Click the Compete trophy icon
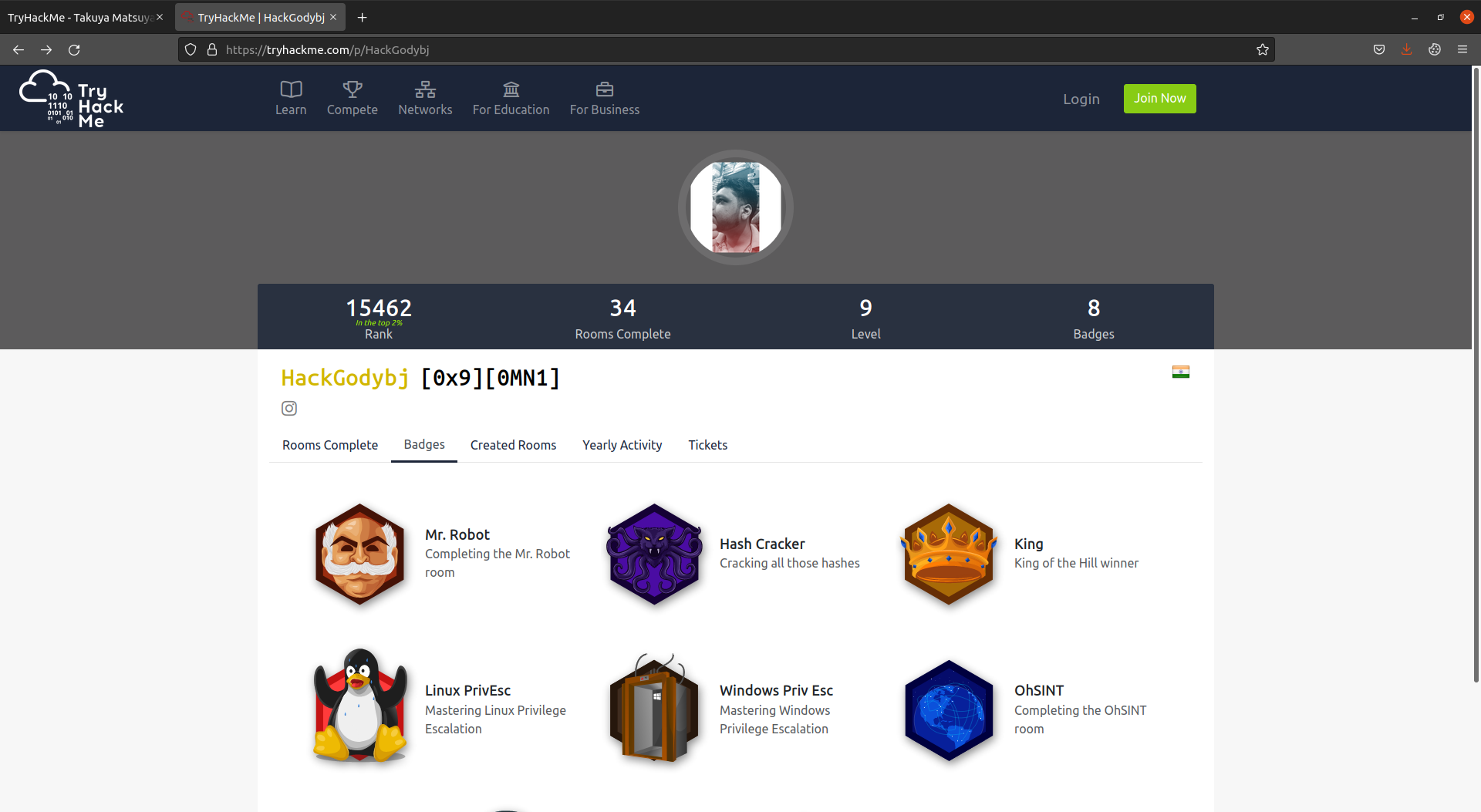The height and width of the screenshot is (812, 1481). (x=353, y=89)
